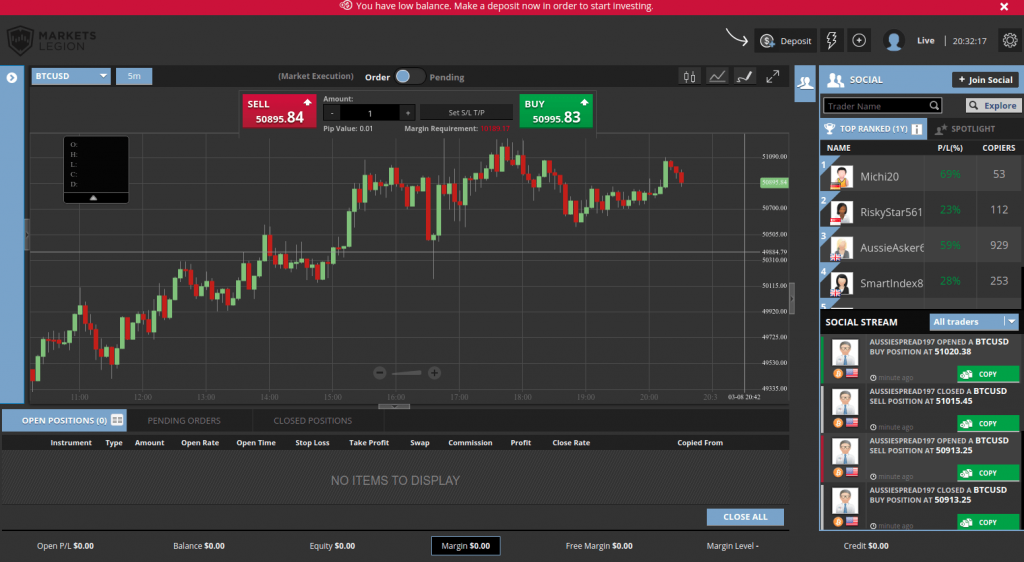Viewport: 1024px width, 562px height.
Task: Collapse the OHLC info box arrow
Action: (x=93, y=197)
